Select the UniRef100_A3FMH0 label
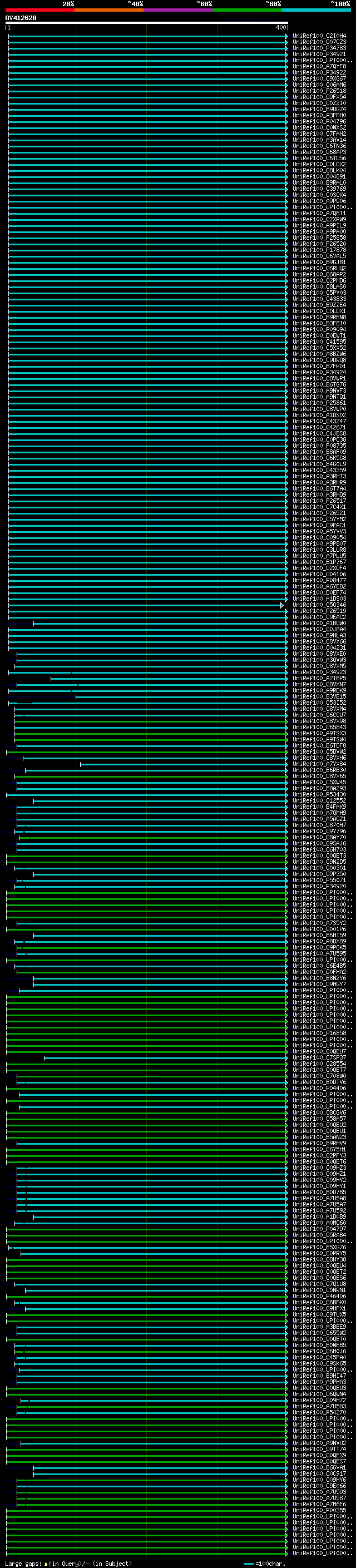Viewport: 356px width, 1568px height. pyautogui.click(x=319, y=116)
